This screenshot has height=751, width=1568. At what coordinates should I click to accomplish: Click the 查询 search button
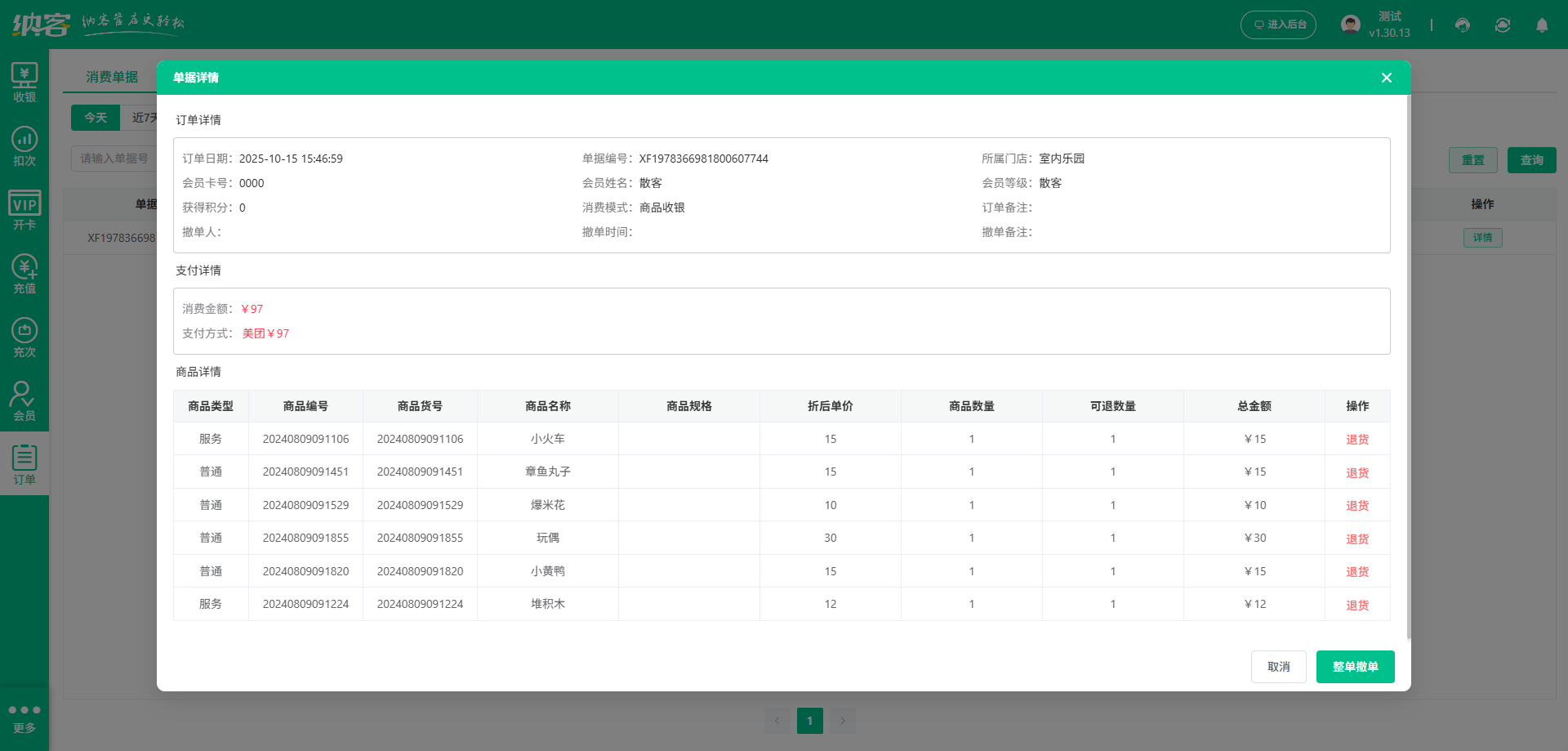point(1531,159)
